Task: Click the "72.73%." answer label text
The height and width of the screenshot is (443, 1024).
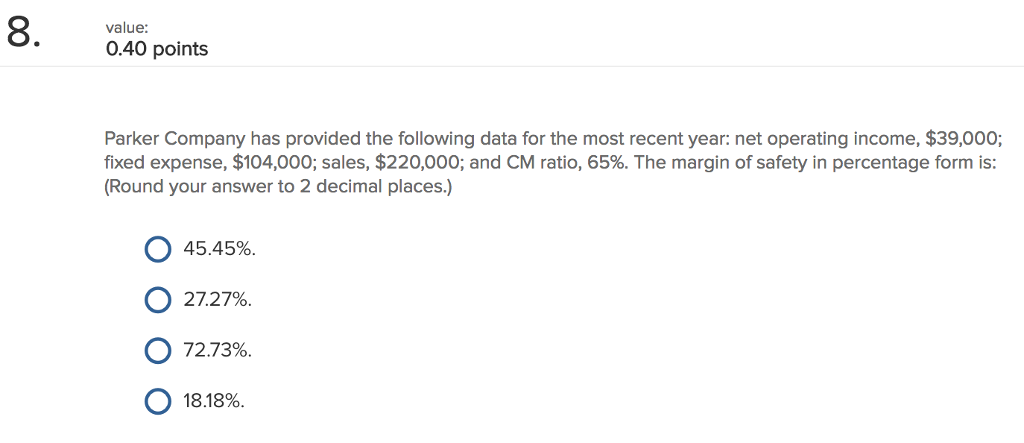Action: tap(217, 352)
